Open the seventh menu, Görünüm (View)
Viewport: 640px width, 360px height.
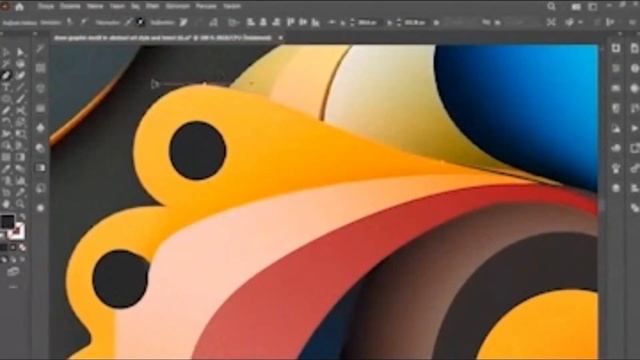point(178,7)
